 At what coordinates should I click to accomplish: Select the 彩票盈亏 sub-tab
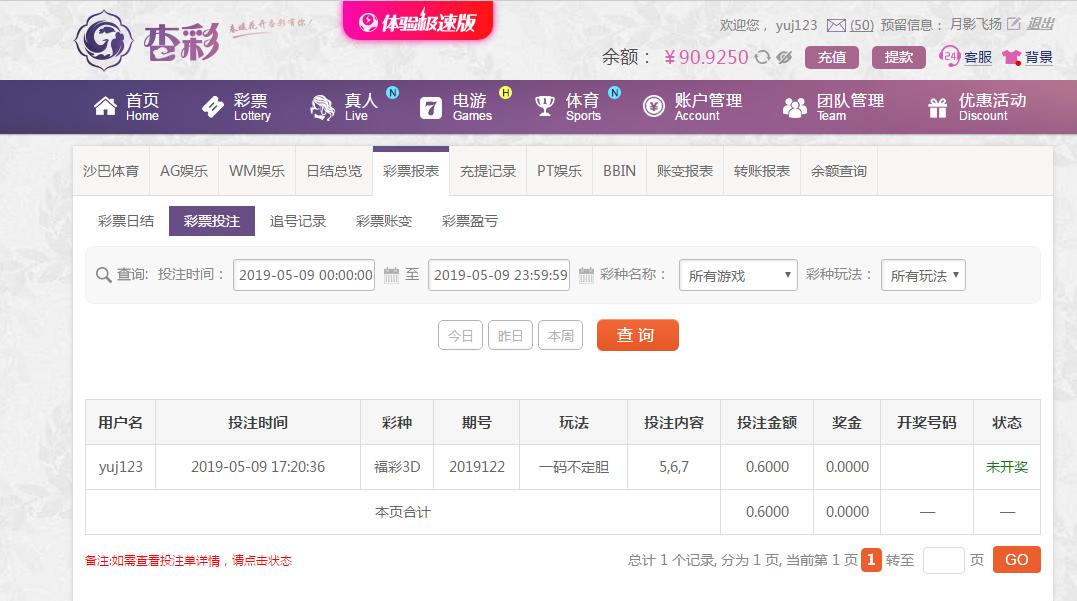click(x=469, y=221)
